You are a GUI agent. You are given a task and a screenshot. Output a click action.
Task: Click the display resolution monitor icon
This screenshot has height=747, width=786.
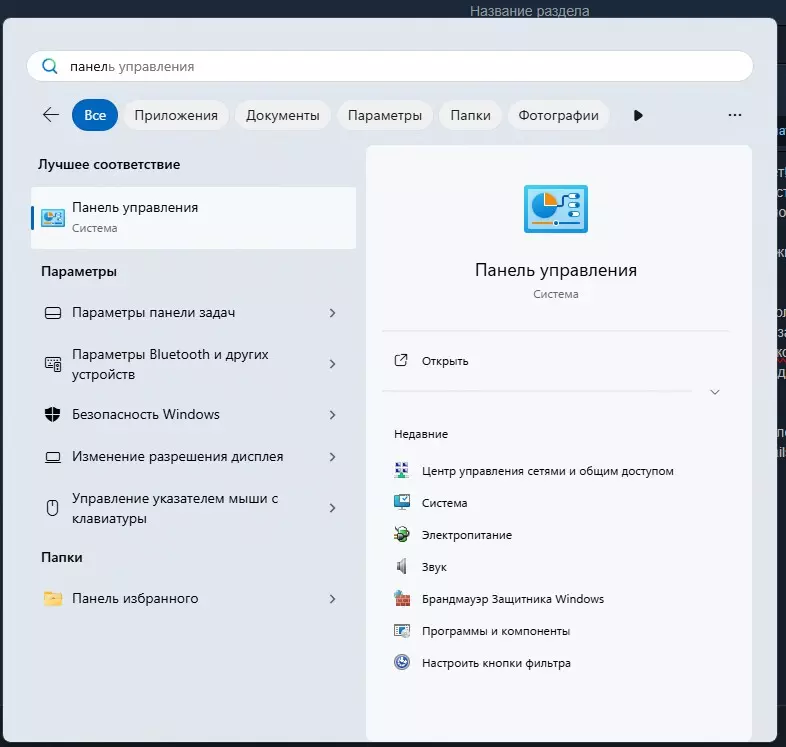click(53, 457)
